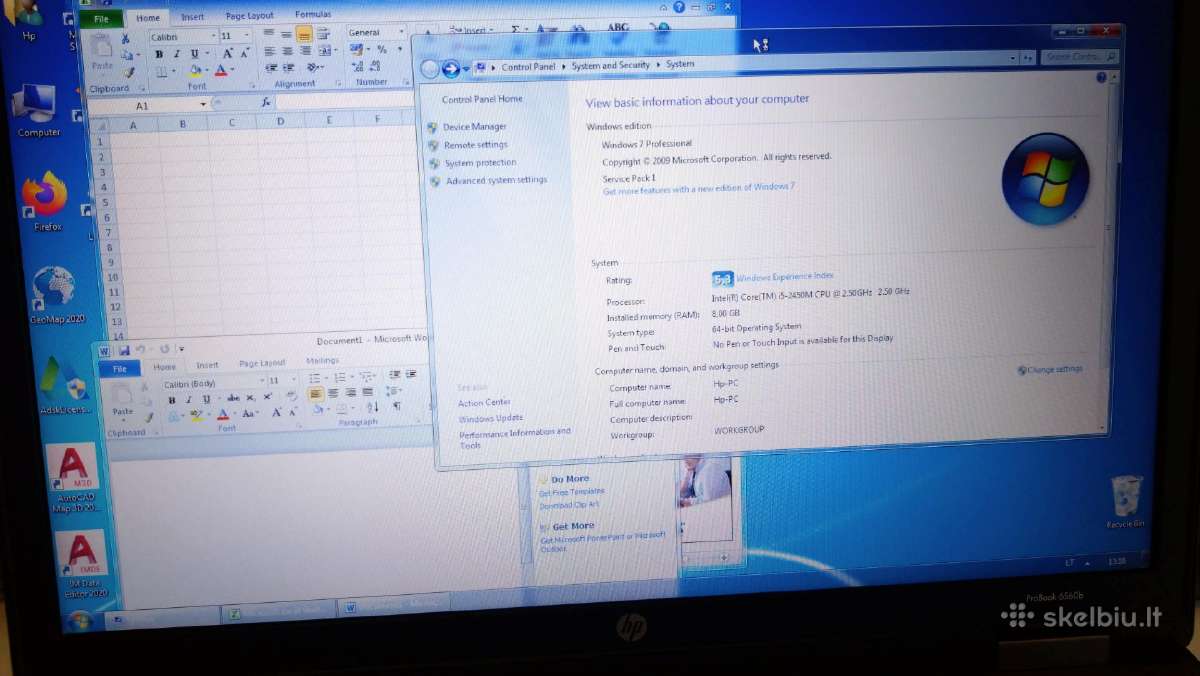
Task: Open the Firefox desktop icon
Action: pos(47,201)
